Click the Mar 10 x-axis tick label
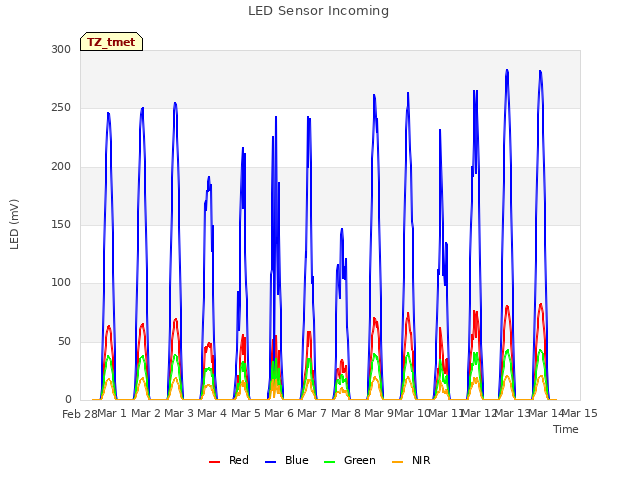The width and height of the screenshot is (640, 480). pyautogui.click(x=412, y=413)
